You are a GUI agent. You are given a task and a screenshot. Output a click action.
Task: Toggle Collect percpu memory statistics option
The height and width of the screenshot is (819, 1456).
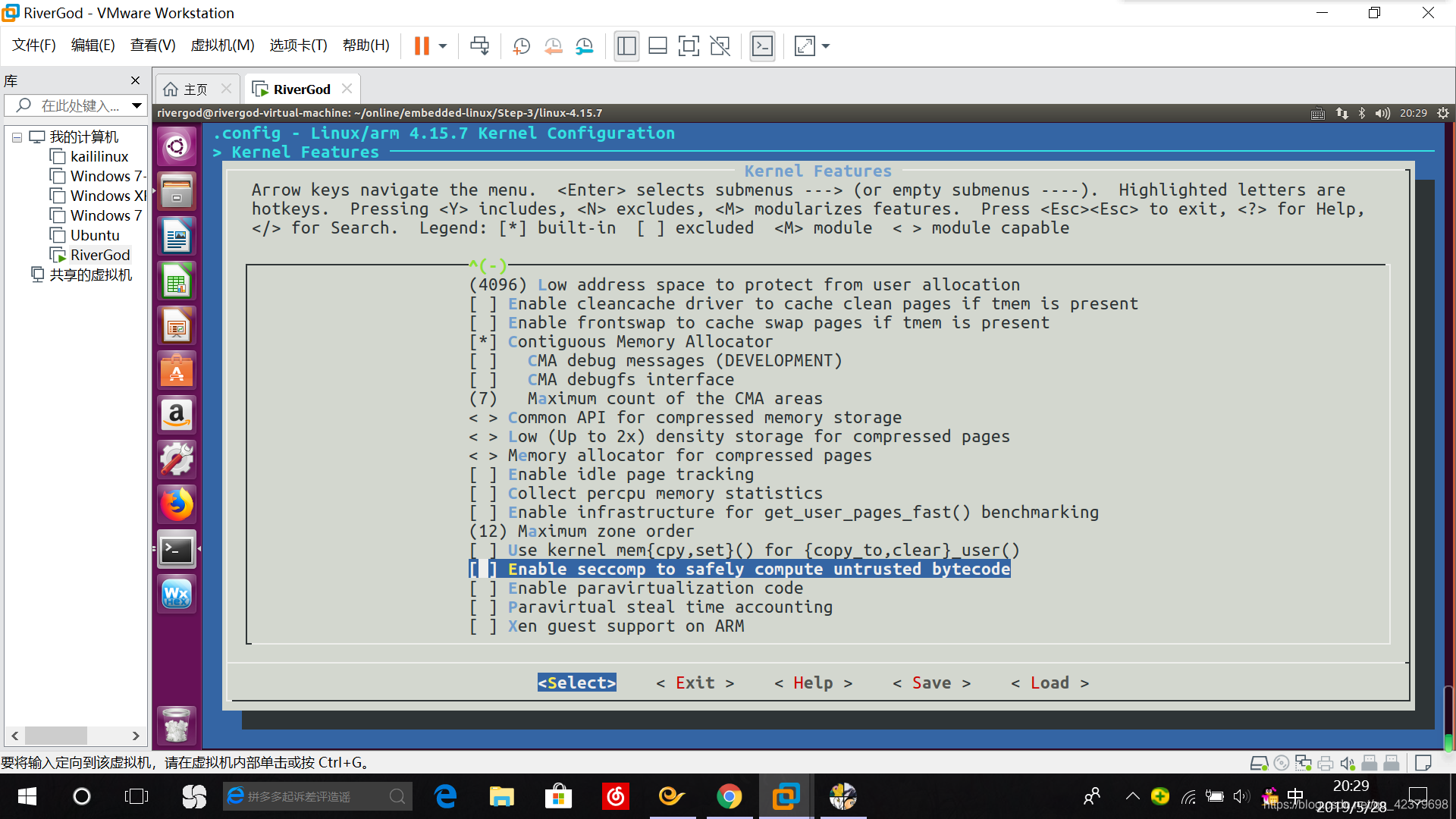click(x=645, y=494)
